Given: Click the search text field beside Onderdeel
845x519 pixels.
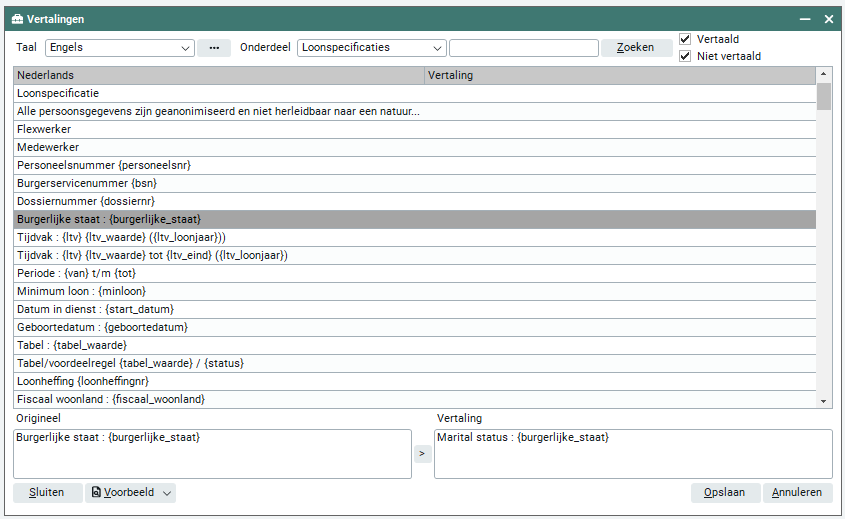Looking at the screenshot, I should tap(523, 48).
